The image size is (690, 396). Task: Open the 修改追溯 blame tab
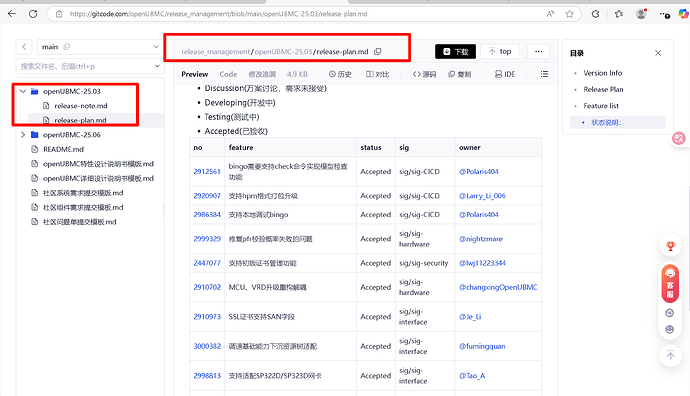tap(262, 74)
